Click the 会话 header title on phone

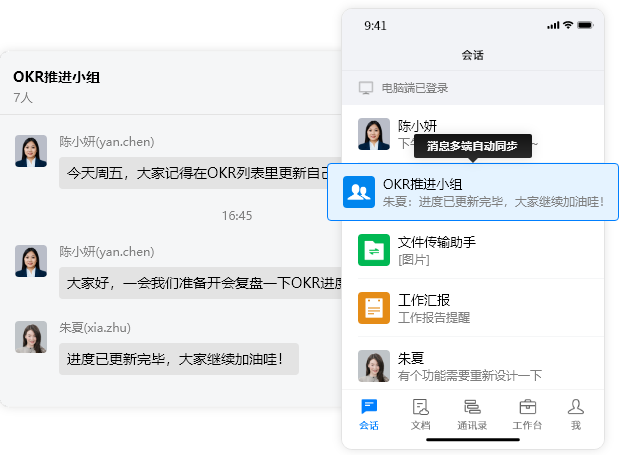[x=473, y=55]
